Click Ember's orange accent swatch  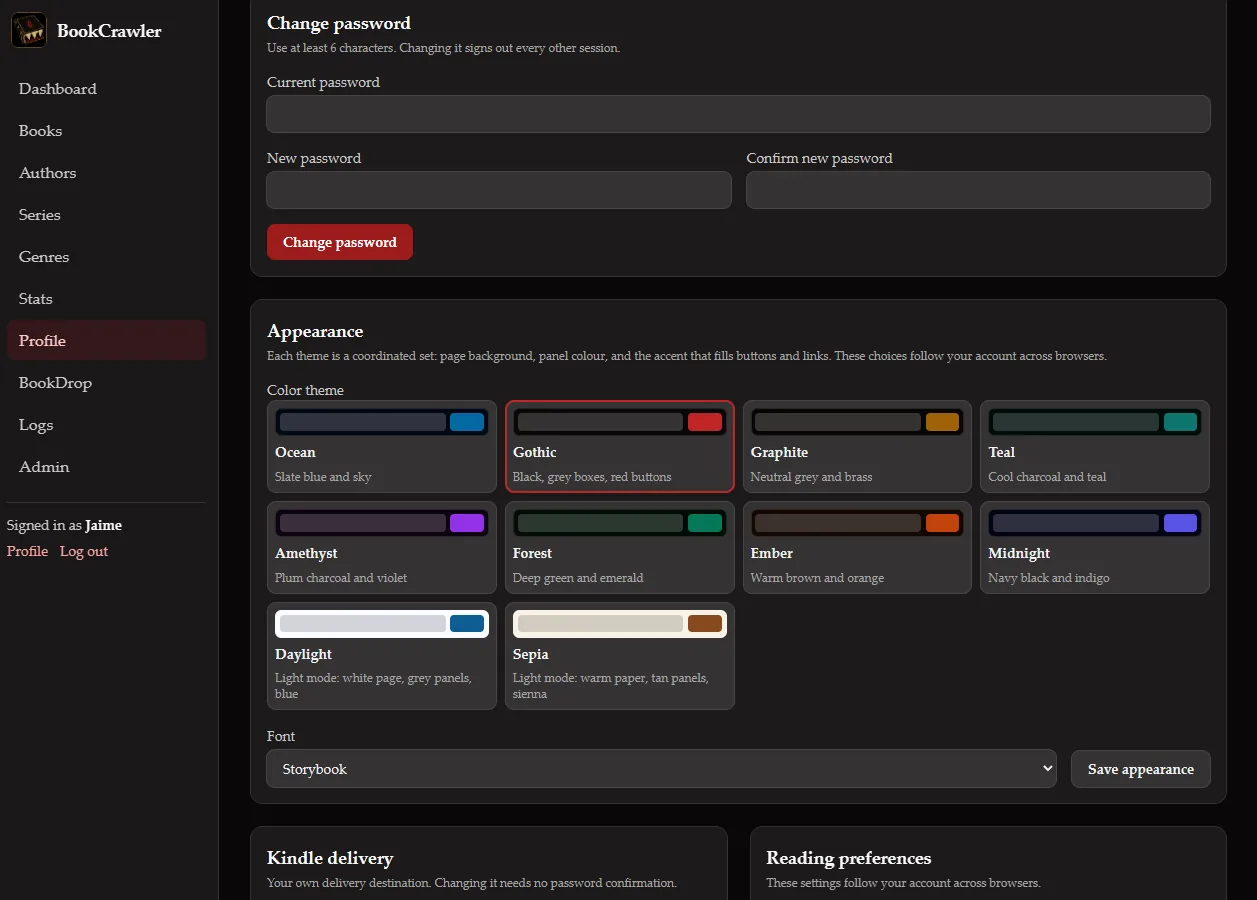(942, 523)
